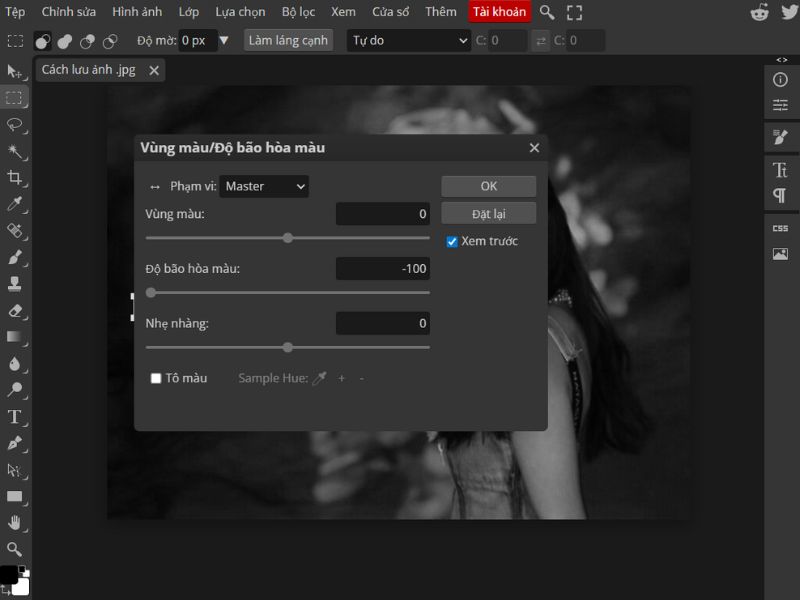800x600 pixels.
Task: Click the Vùng màu hue slider handle
Action: 288,238
